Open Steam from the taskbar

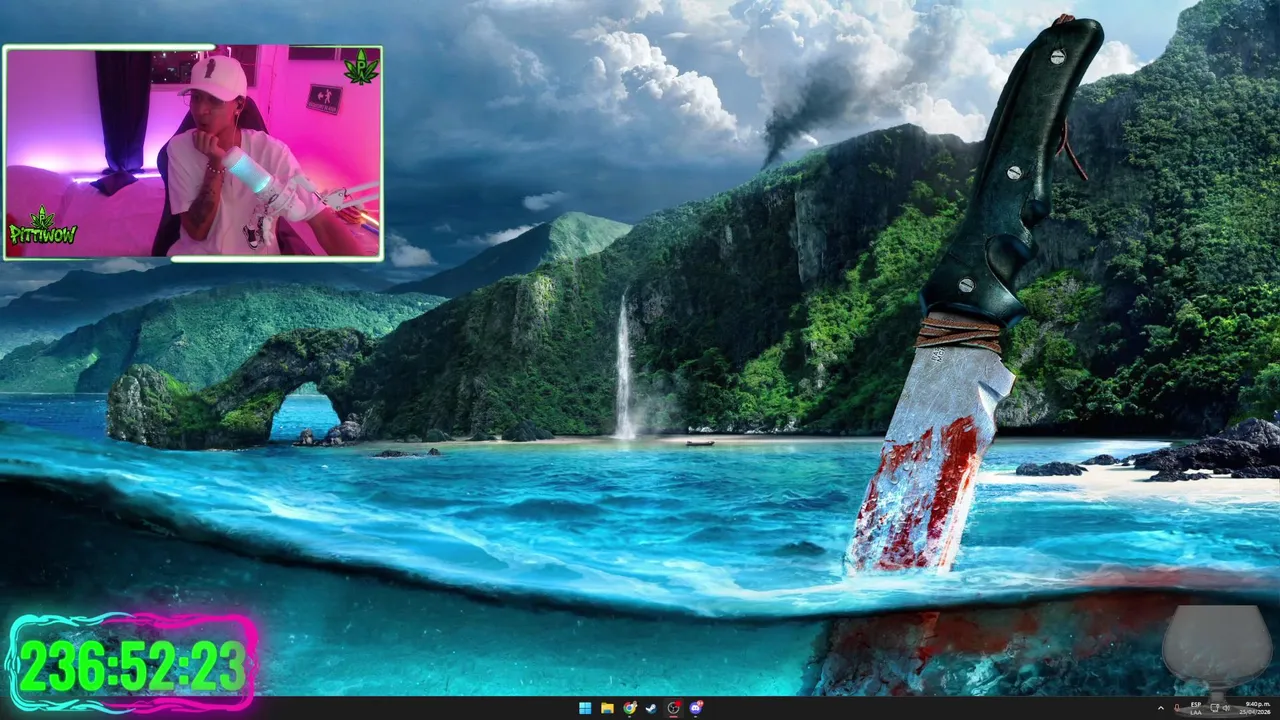pyautogui.click(x=651, y=708)
